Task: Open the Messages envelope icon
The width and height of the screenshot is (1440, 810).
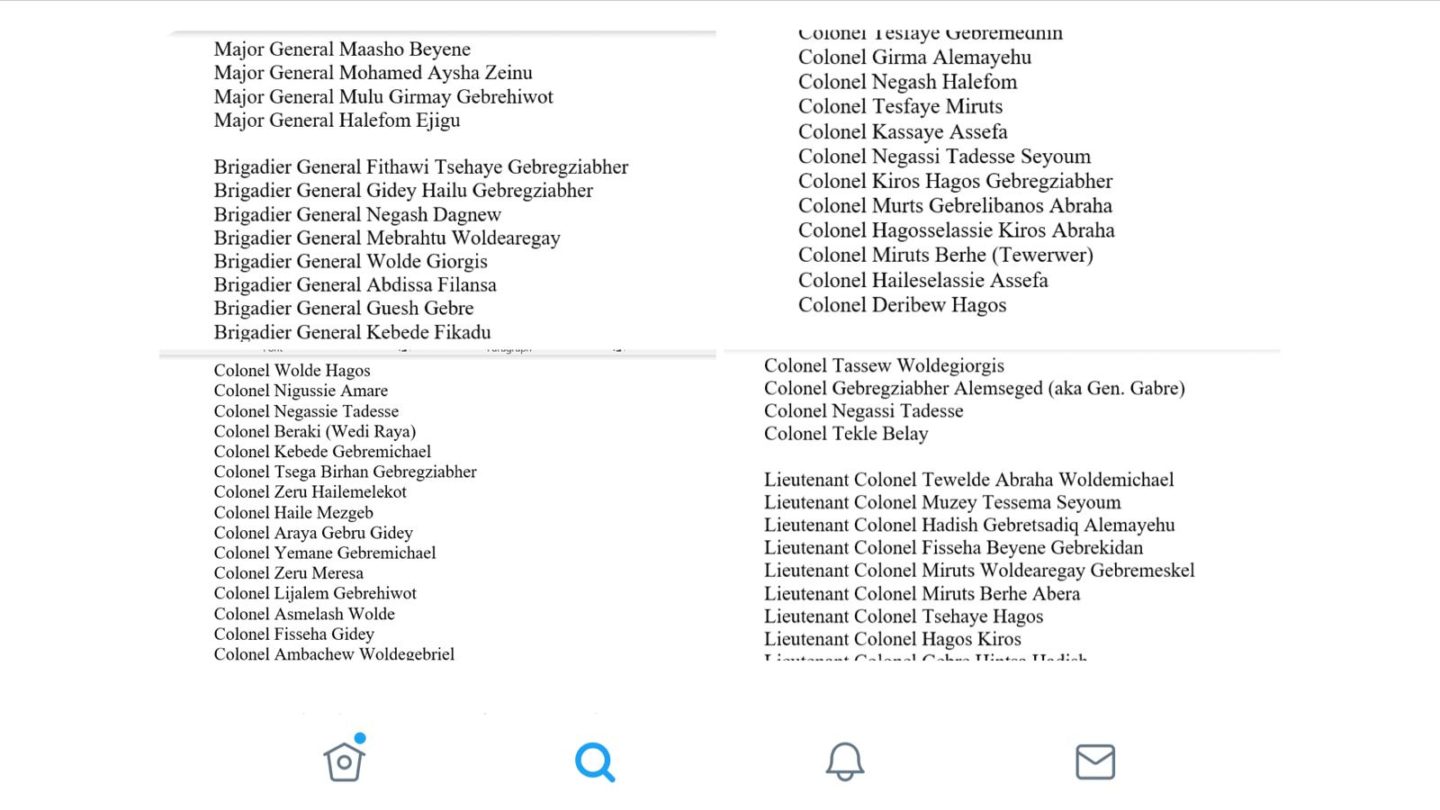Action: pos(1095,762)
